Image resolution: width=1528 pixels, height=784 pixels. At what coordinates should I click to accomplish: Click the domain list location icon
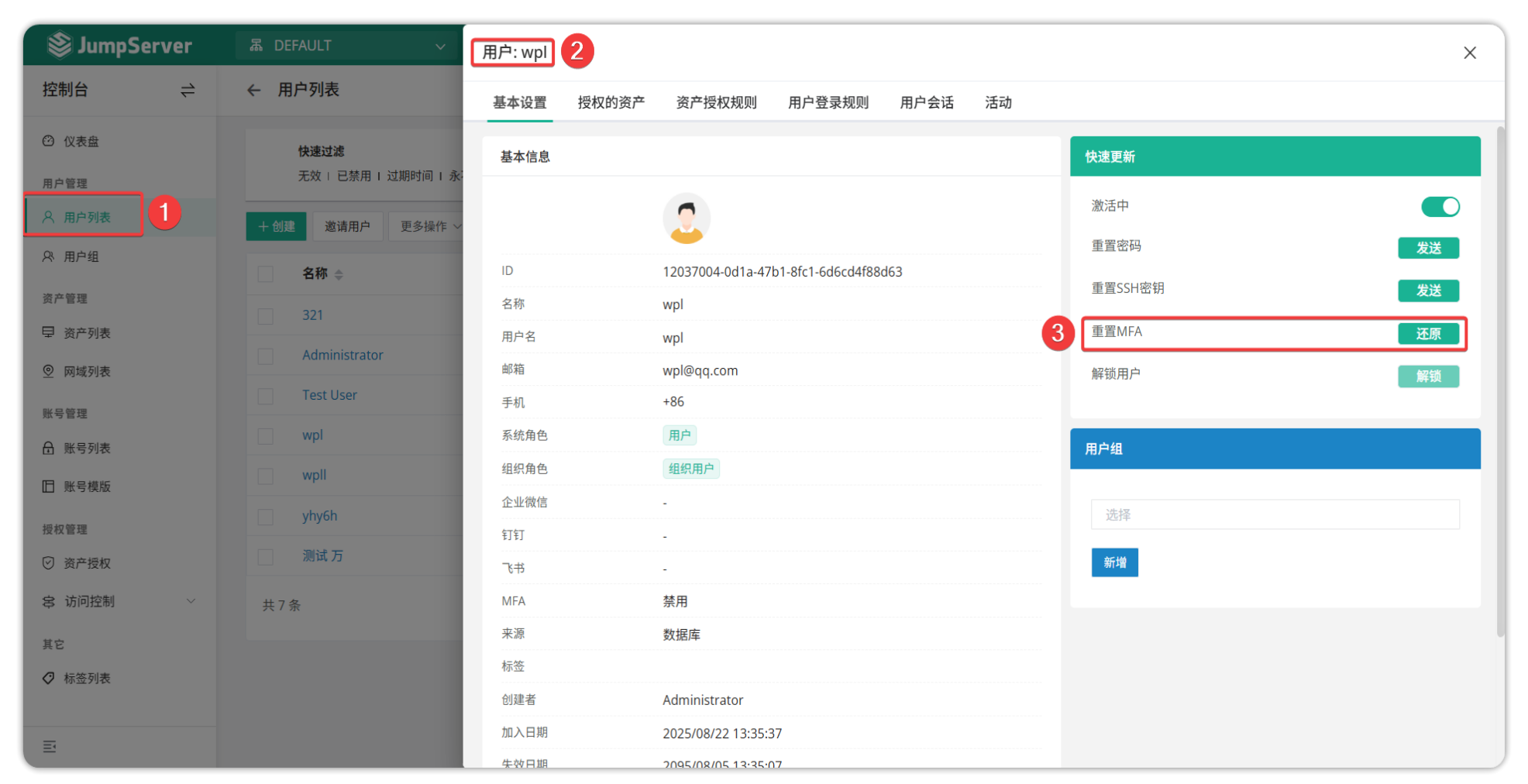pyautogui.click(x=49, y=371)
